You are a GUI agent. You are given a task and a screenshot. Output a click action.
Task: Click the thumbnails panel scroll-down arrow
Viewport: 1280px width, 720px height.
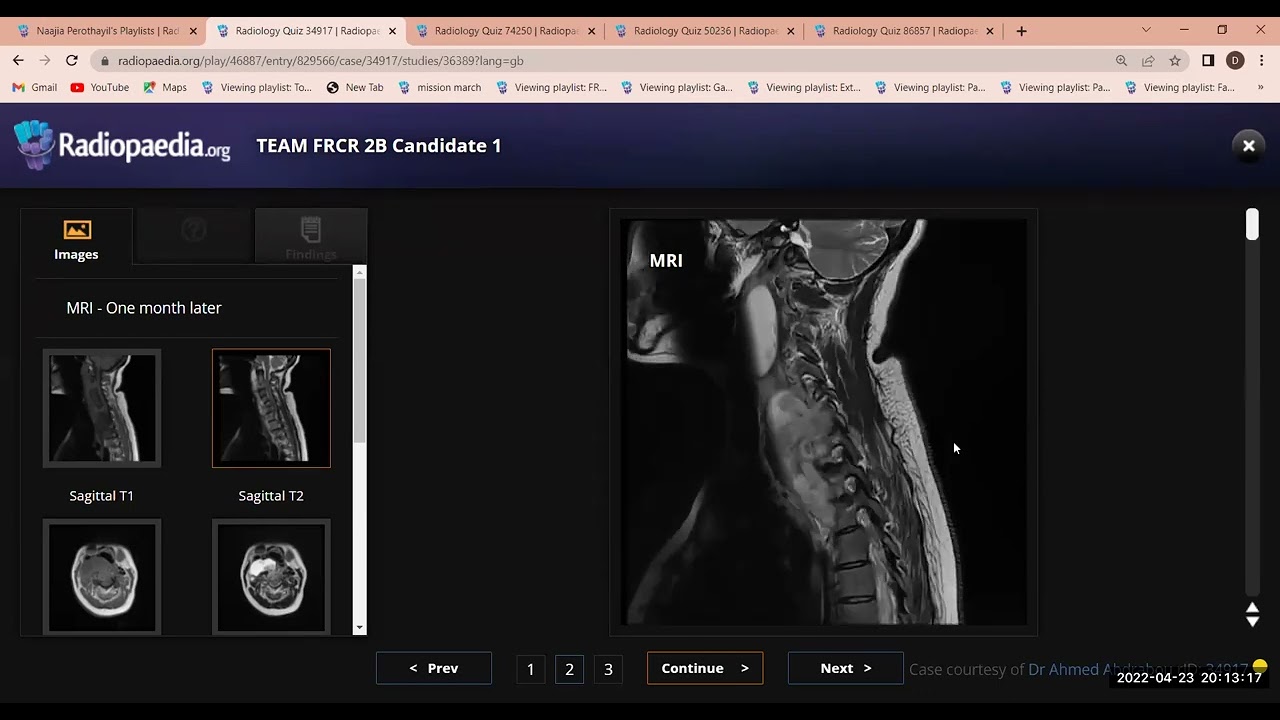click(x=360, y=627)
